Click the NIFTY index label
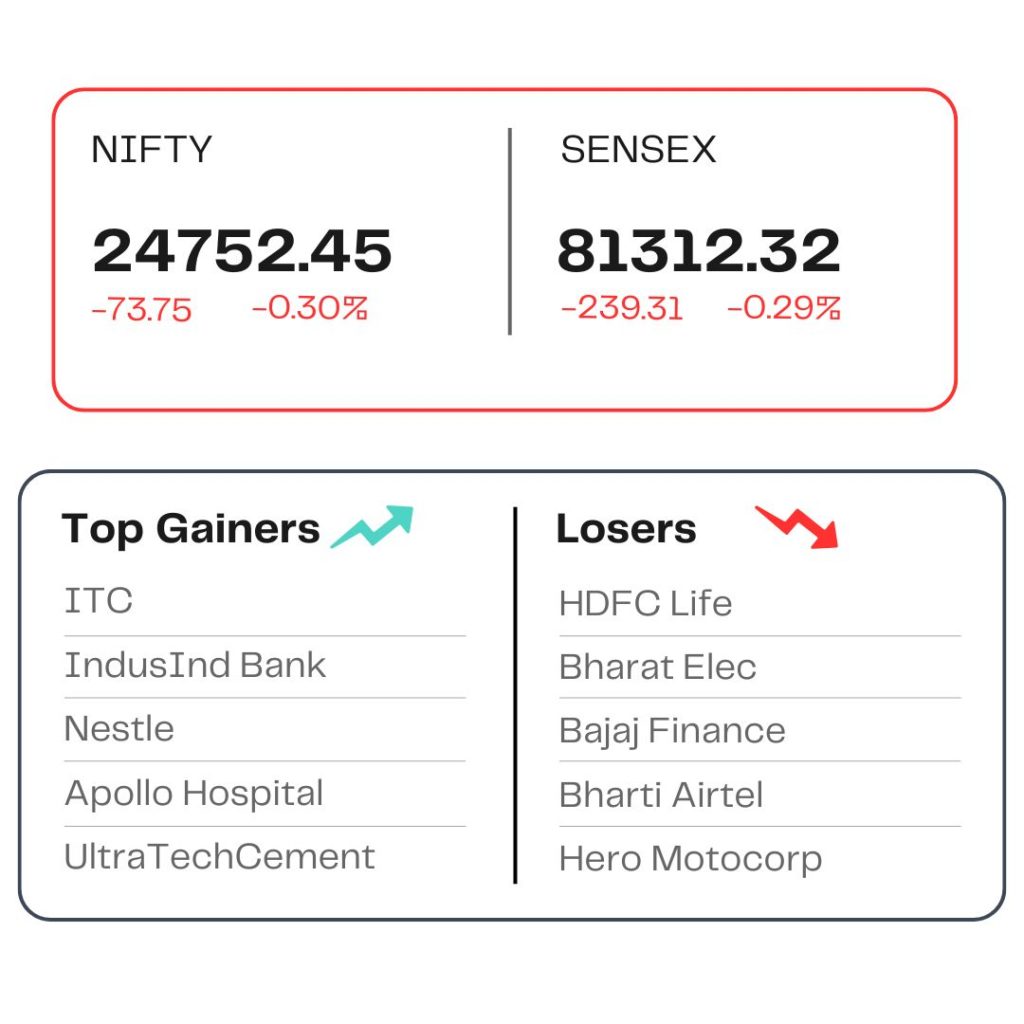The height and width of the screenshot is (1024, 1024). point(152,150)
